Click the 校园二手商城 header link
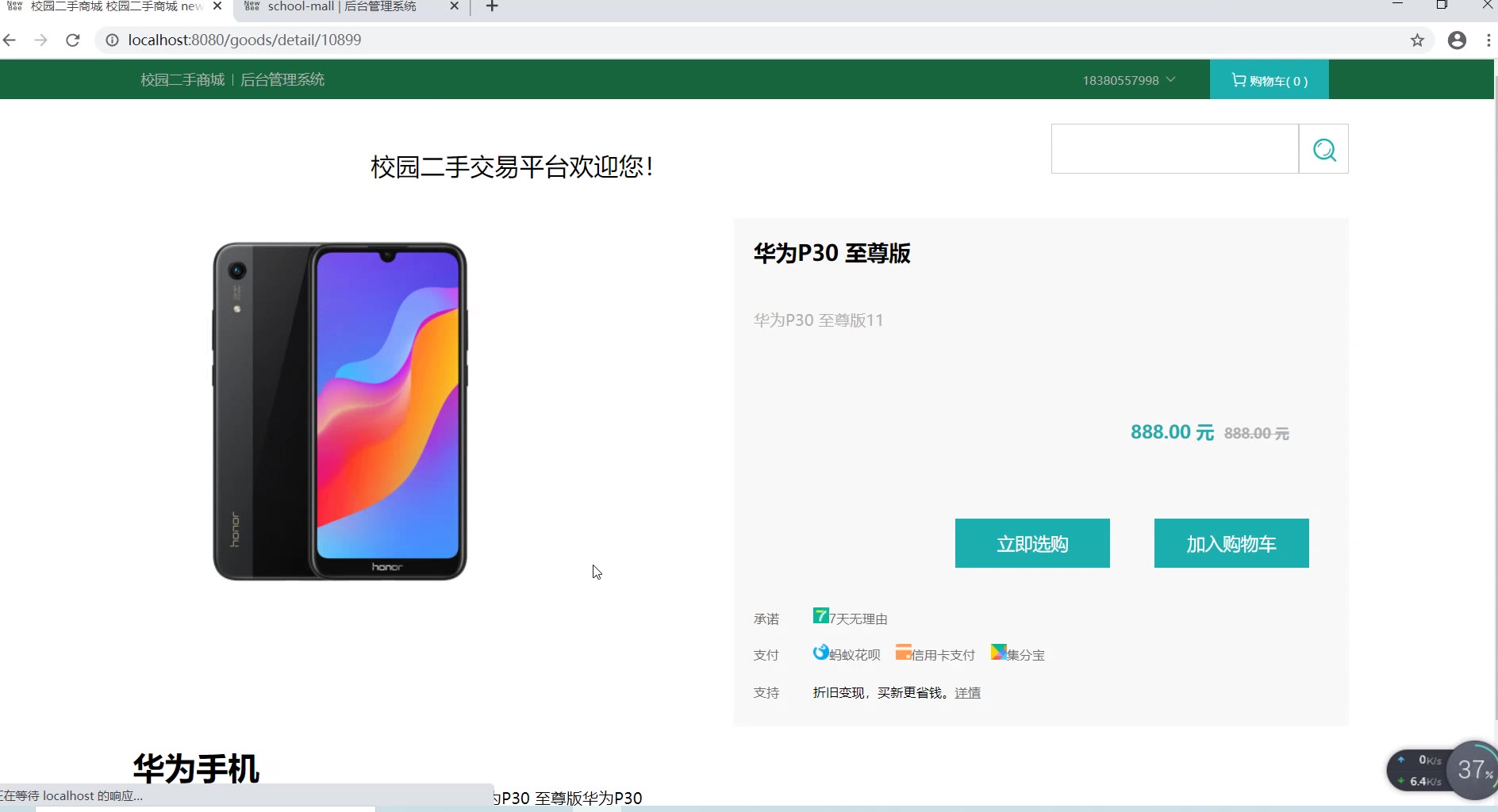The width and height of the screenshot is (1498, 812). coord(182,79)
